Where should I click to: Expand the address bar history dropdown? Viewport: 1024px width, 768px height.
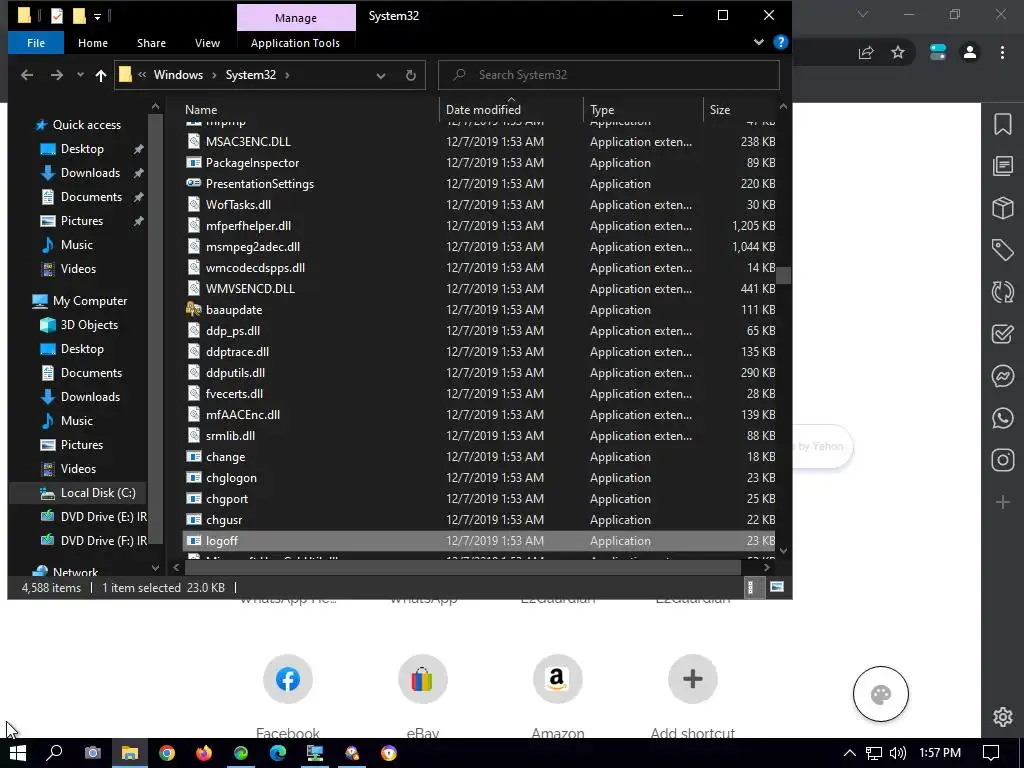(x=381, y=75)
